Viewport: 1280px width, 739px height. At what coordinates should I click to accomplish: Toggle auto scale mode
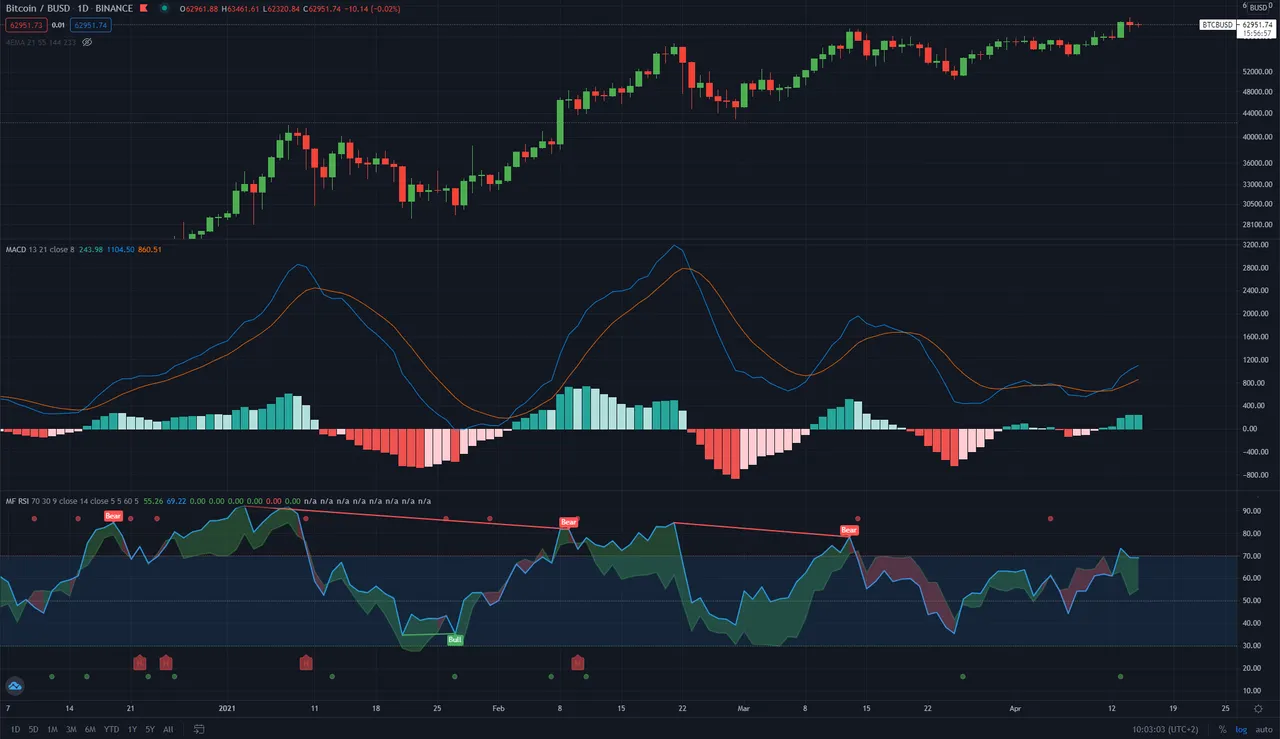coord(1262,729)
